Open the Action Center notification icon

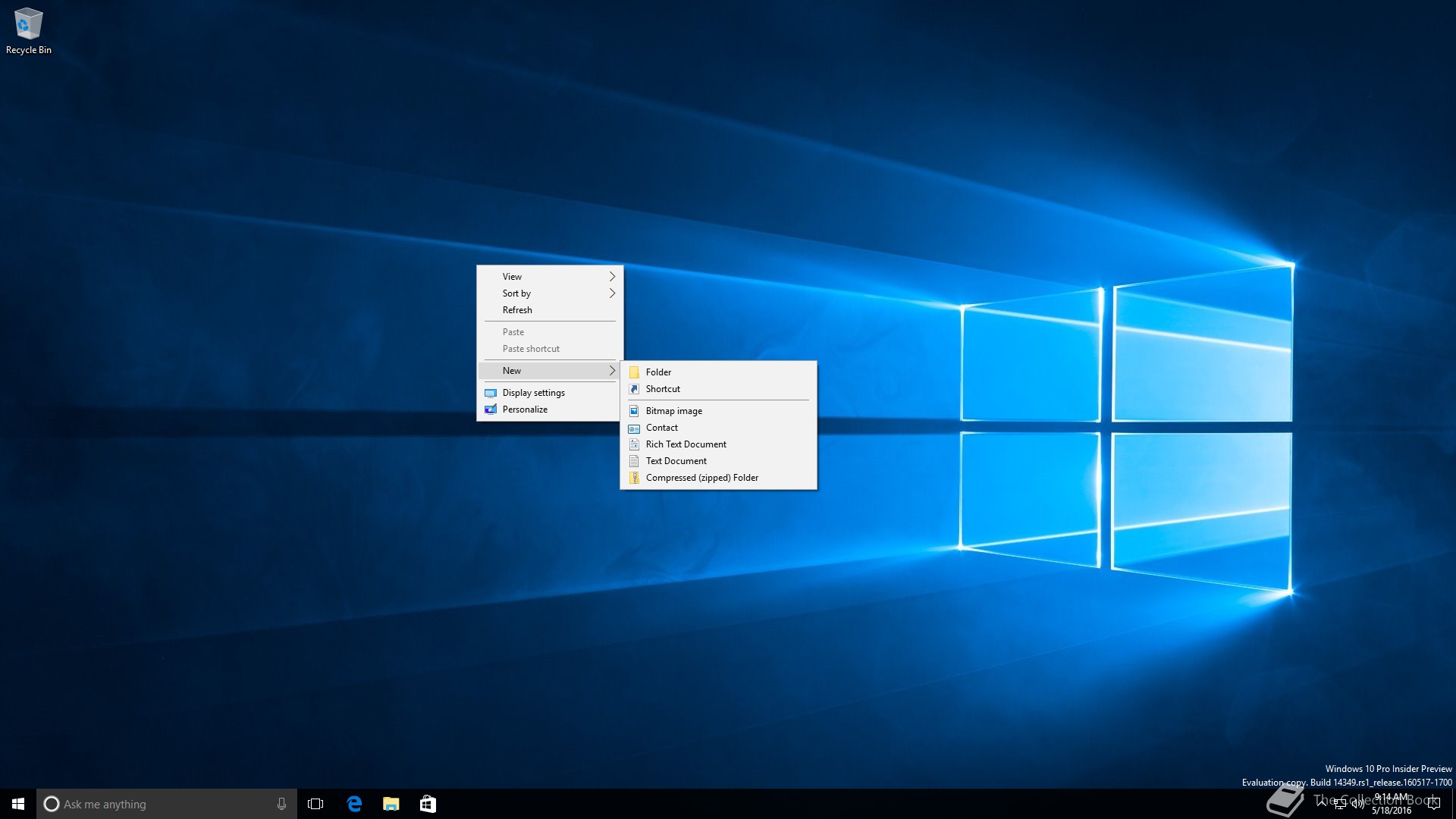[x=1433, y=804]
